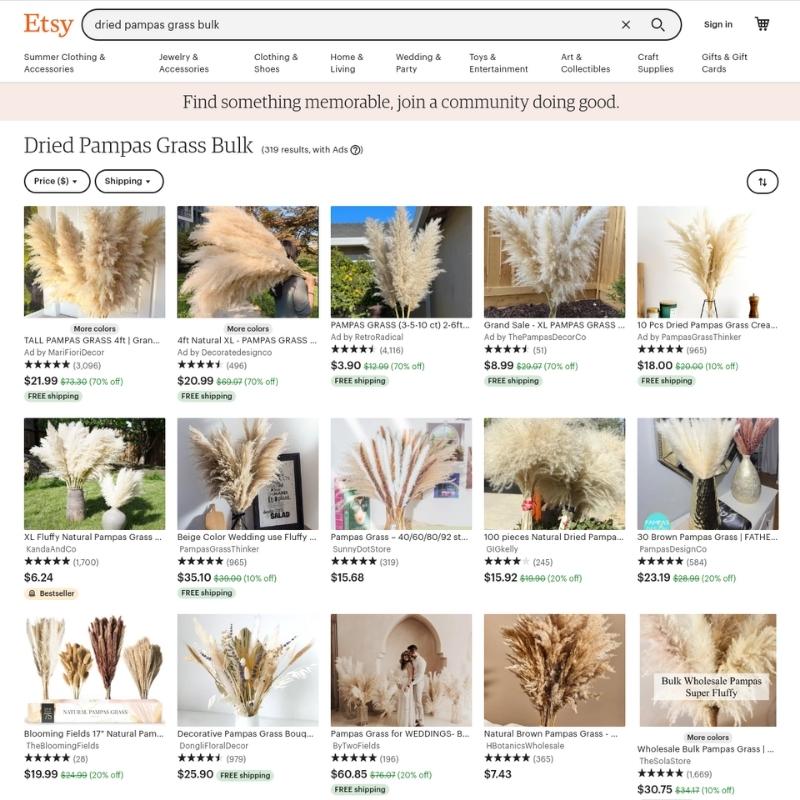
Task: Click five-star rating of TALL PAMPAS GRASS listing
Action: point(47,365)
